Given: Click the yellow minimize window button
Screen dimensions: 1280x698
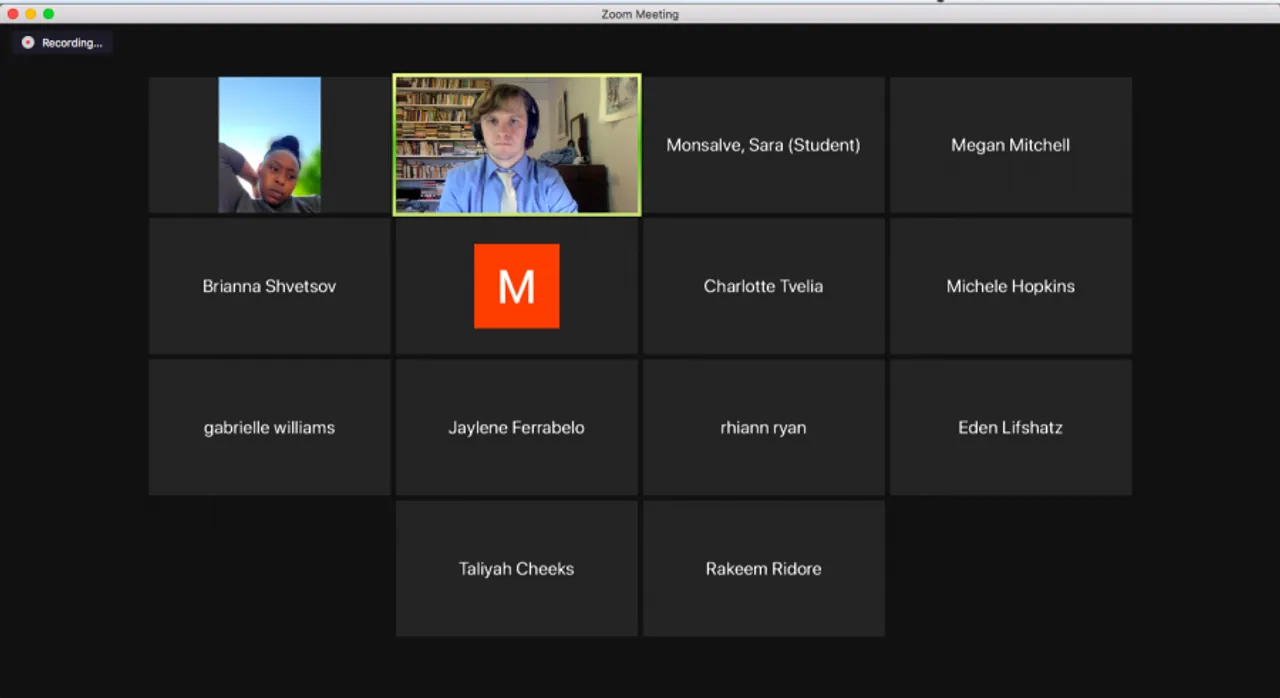Looking at the screenshot, I should click(x=33, y=14).
